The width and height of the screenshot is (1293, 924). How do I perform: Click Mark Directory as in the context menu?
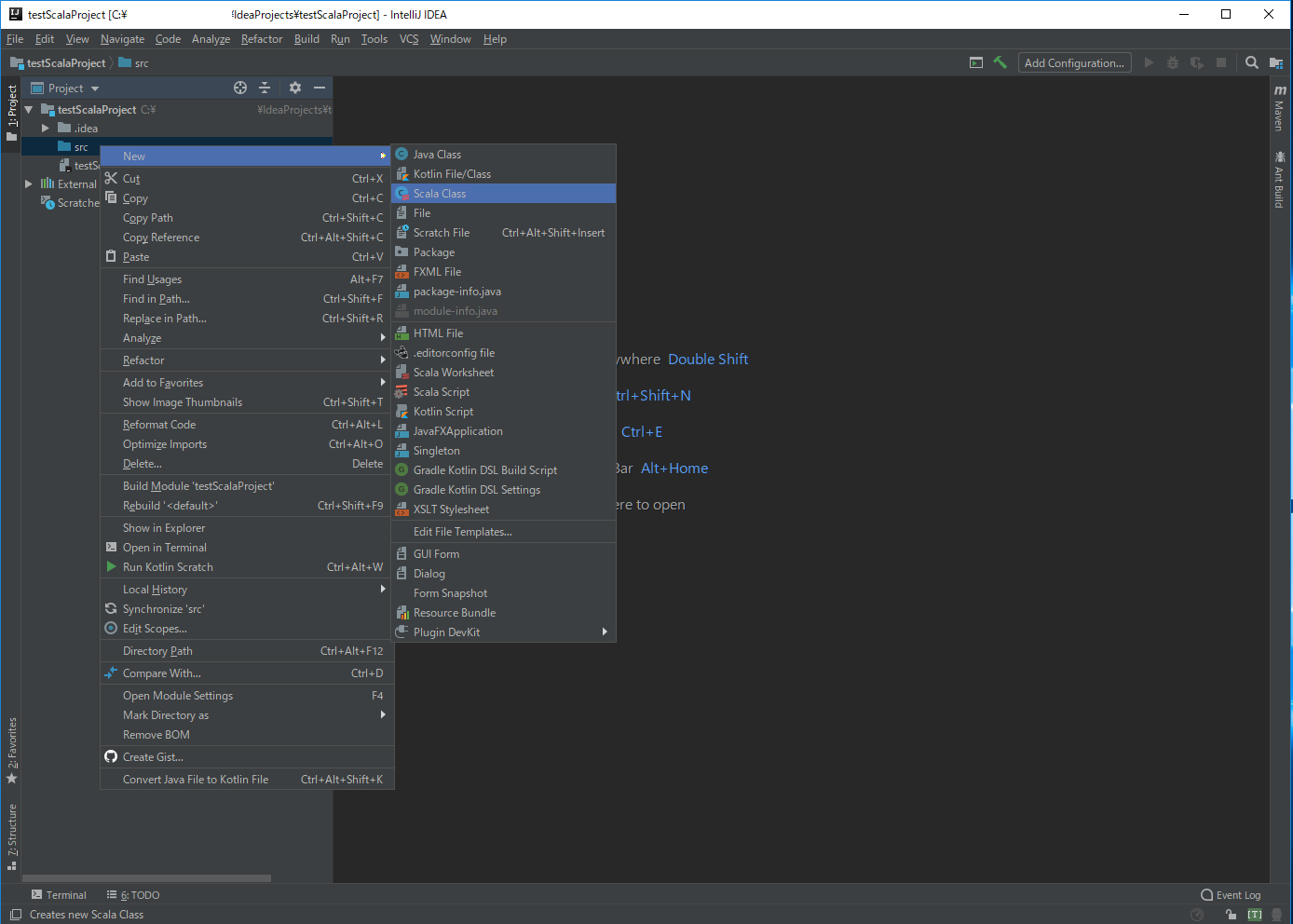pos(247,715)
